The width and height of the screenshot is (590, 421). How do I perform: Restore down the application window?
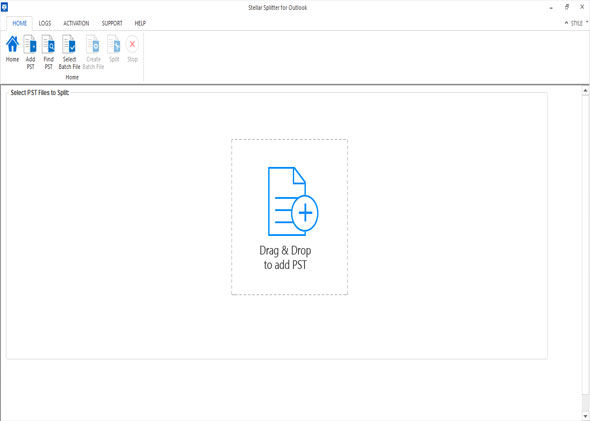567,7
